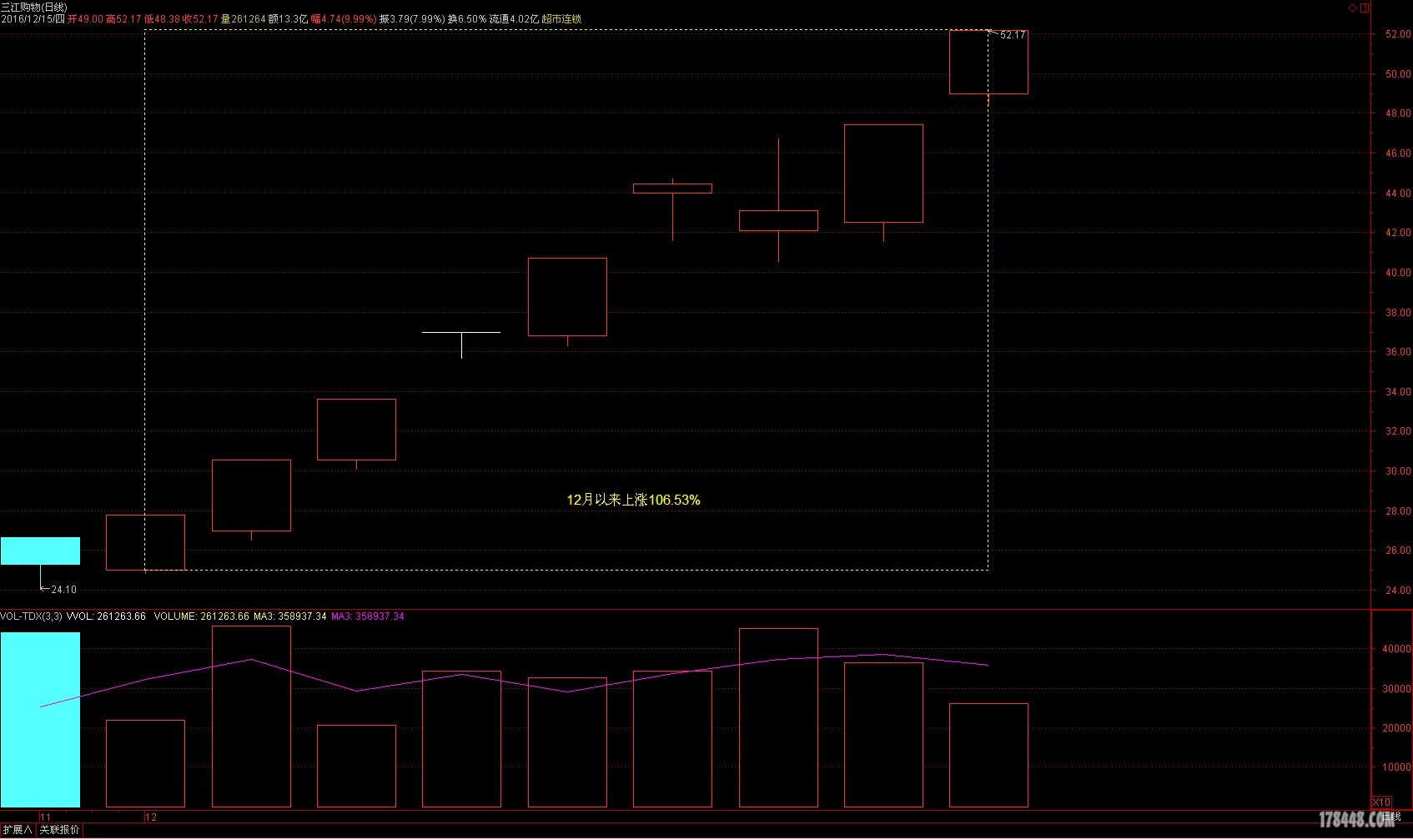Click the 流通4.02亿 float value
1413x840 pixels.
[514, 18]
